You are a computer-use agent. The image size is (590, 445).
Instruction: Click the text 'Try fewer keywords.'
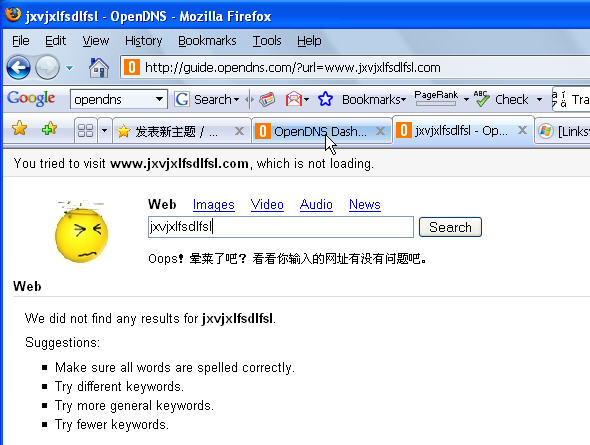[x=112, y=424]
